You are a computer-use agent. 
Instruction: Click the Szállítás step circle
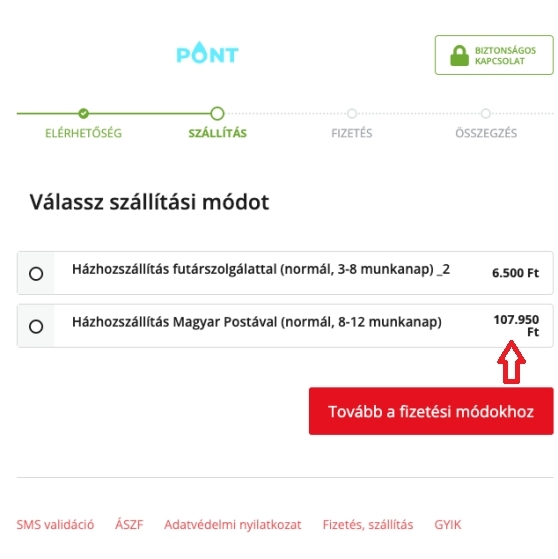point(217,113)
